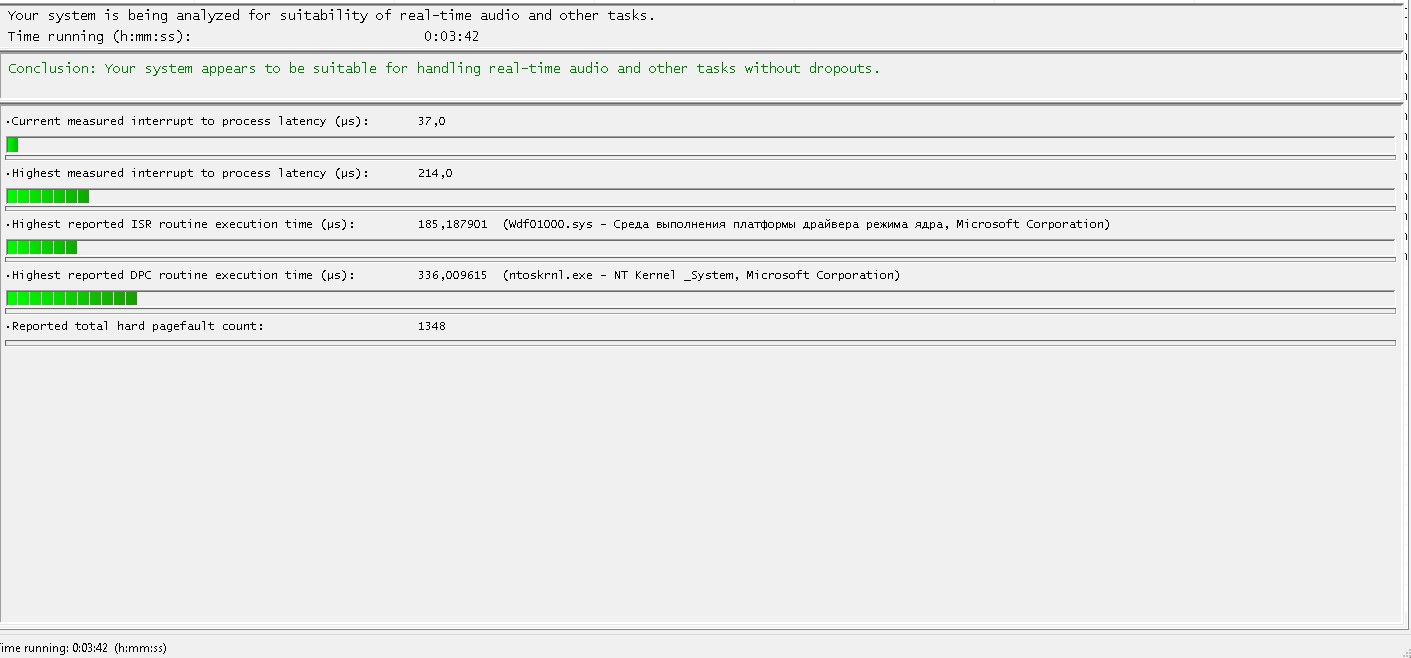Click the 0:03:42 running time value
Screen dimensions: 1411x658
(x=452, y=37)
